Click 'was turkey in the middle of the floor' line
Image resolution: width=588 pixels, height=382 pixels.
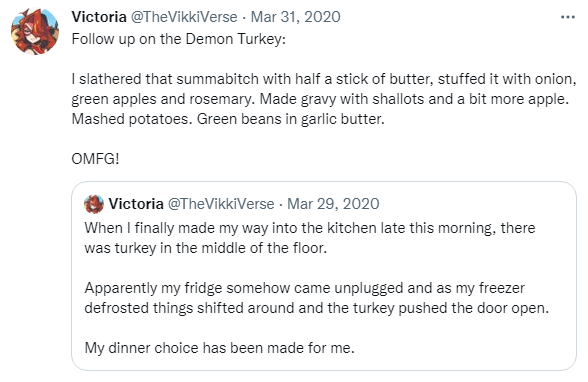click(x=206, y=248)
